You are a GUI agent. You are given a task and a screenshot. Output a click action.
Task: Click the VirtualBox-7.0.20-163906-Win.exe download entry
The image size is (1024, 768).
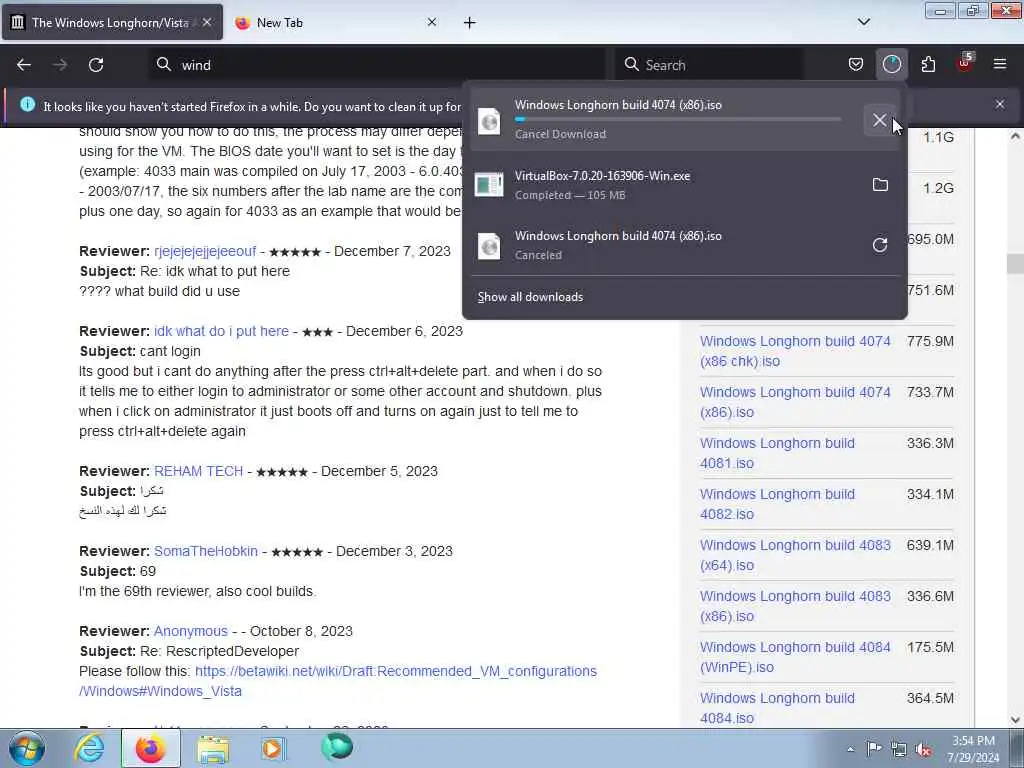684,185
